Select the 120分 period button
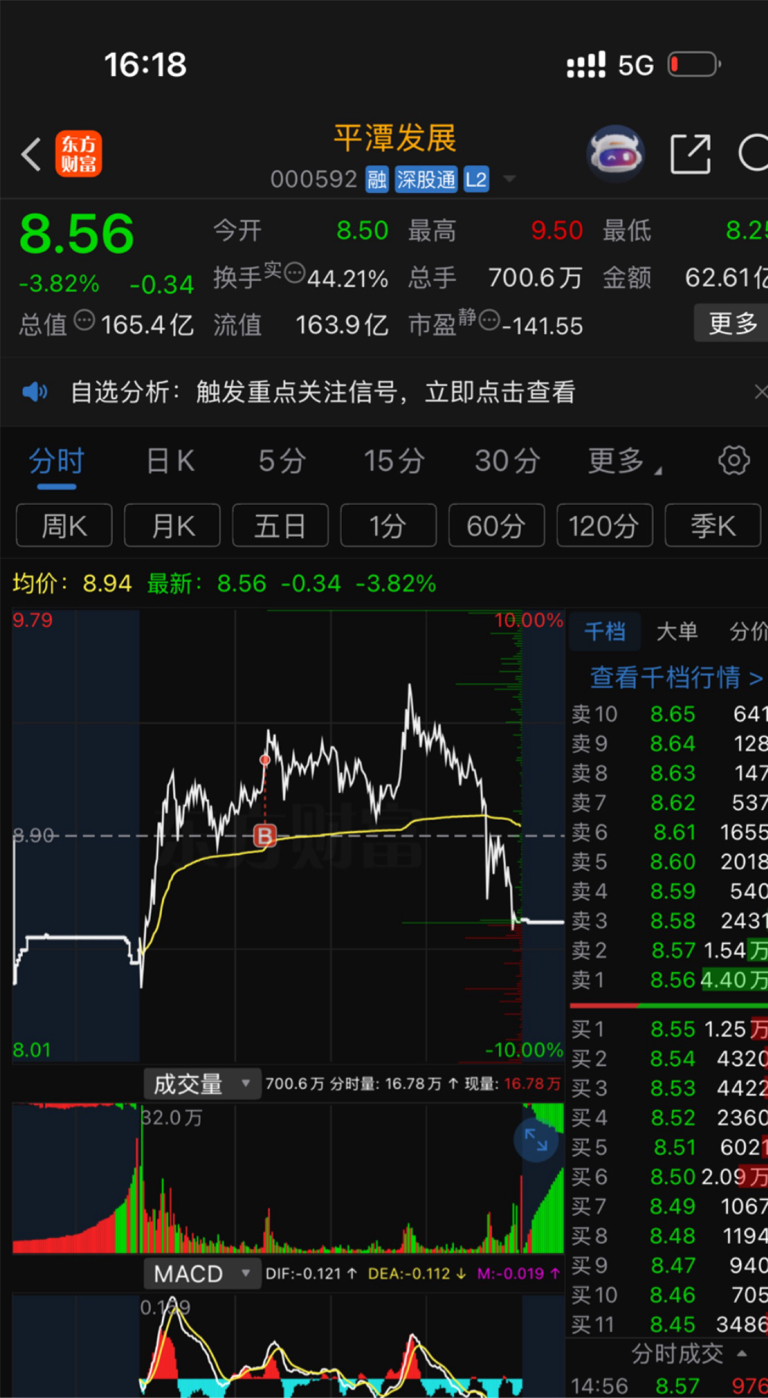The height and width of the screenshot is (1398, 768). (604, 526)
